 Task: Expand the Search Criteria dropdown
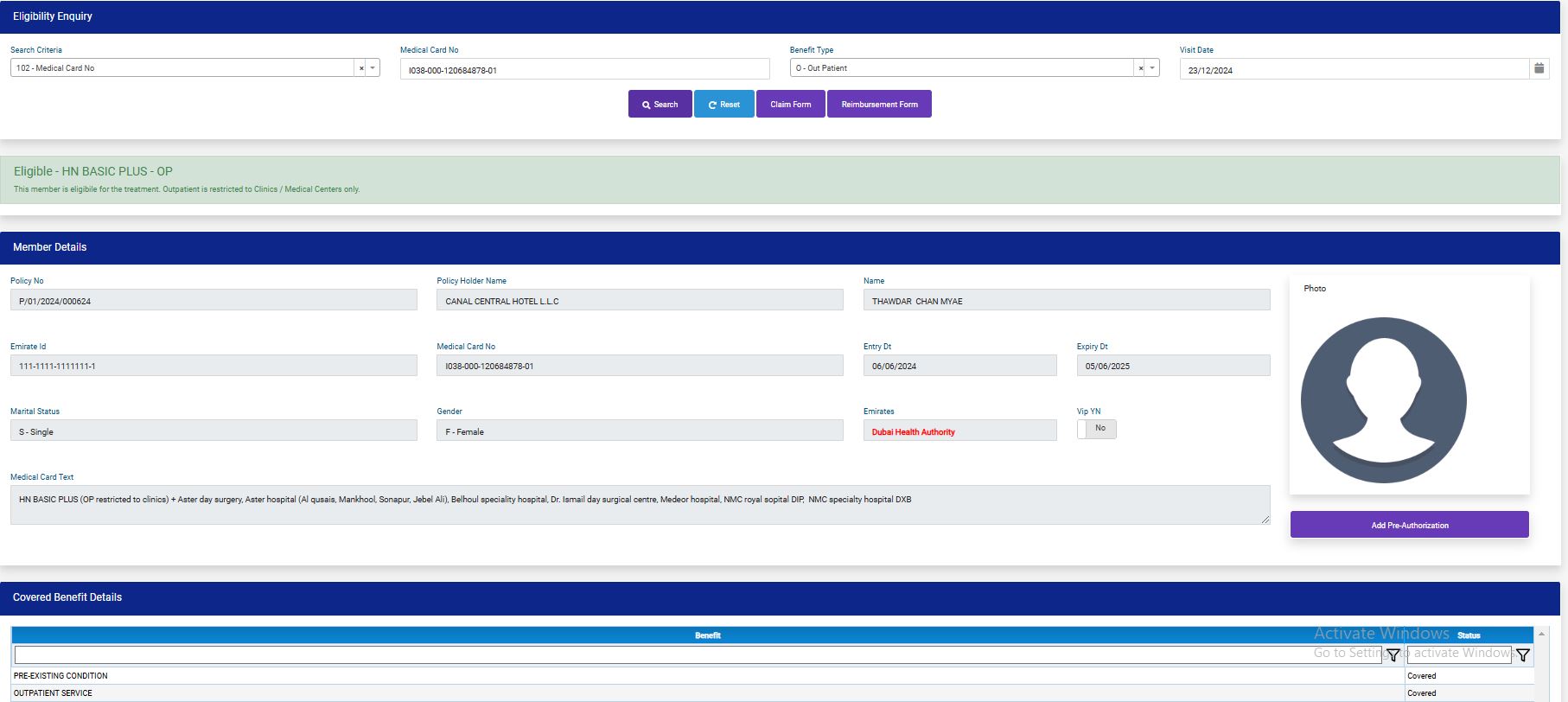click(x=373, y=68)
